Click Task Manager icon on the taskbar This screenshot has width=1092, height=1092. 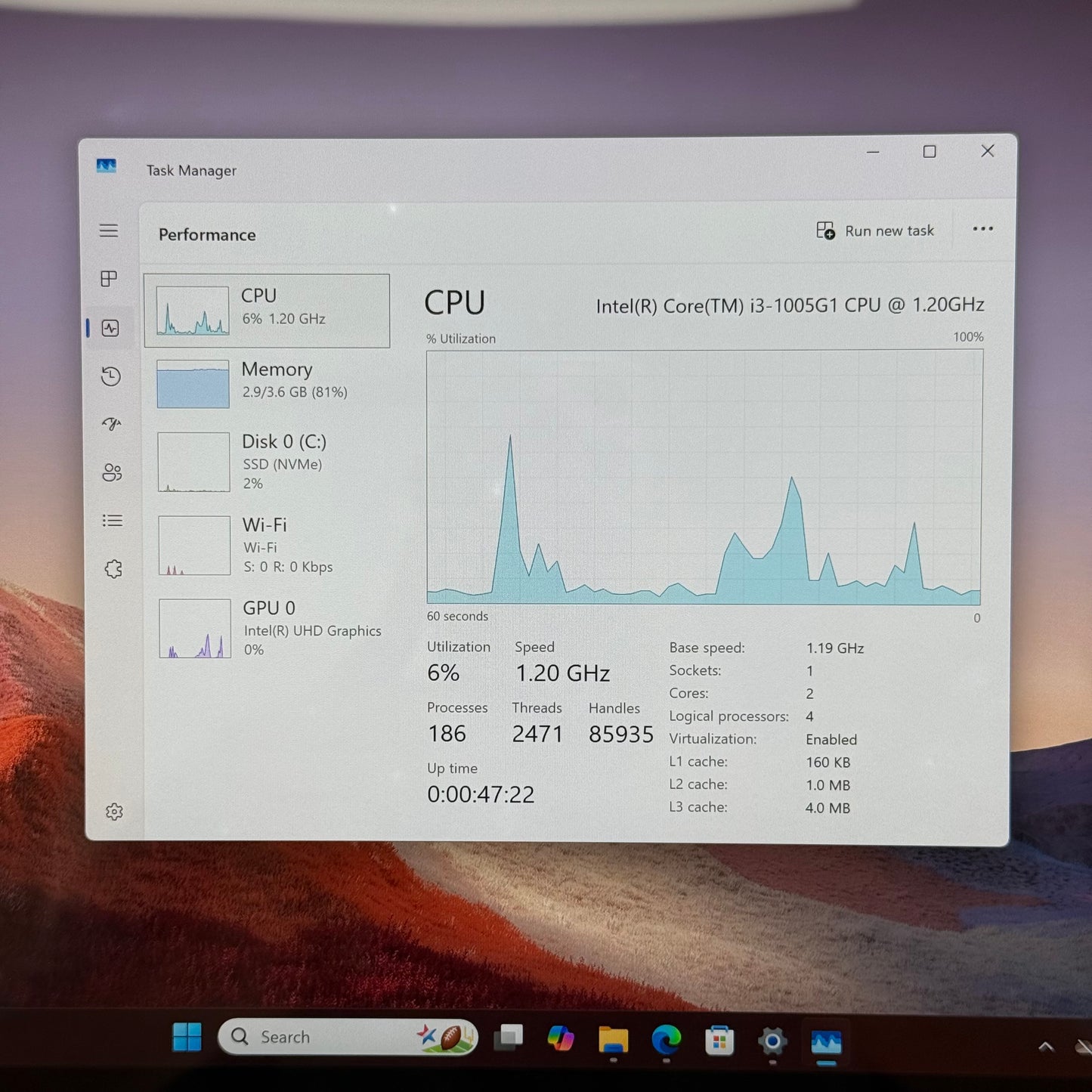(x=826, y=1043)
